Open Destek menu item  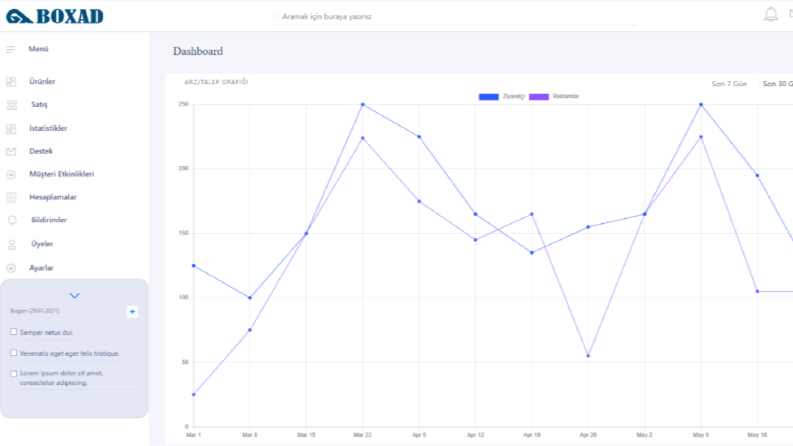pos(41,151)
